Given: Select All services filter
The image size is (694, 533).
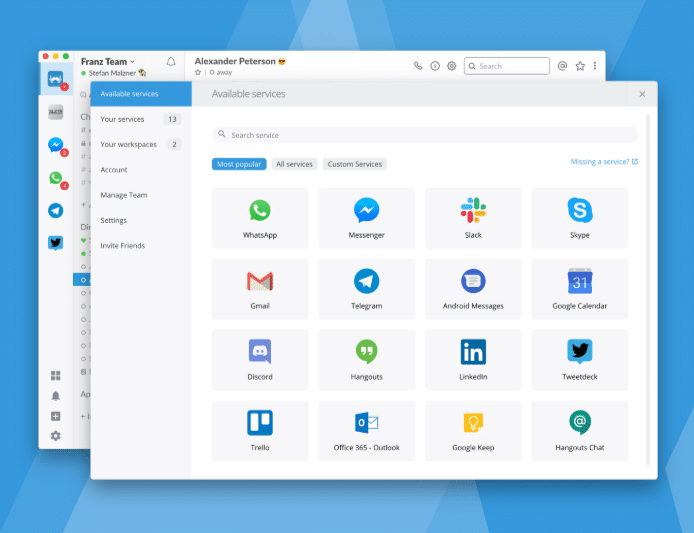Looking at the screenshot, I should click(294, 164).
